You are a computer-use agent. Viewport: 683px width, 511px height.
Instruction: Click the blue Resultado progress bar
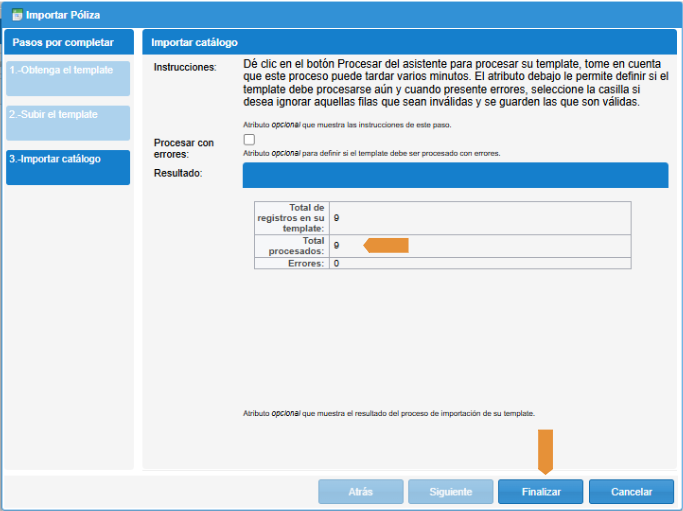(x=455, y=175)
